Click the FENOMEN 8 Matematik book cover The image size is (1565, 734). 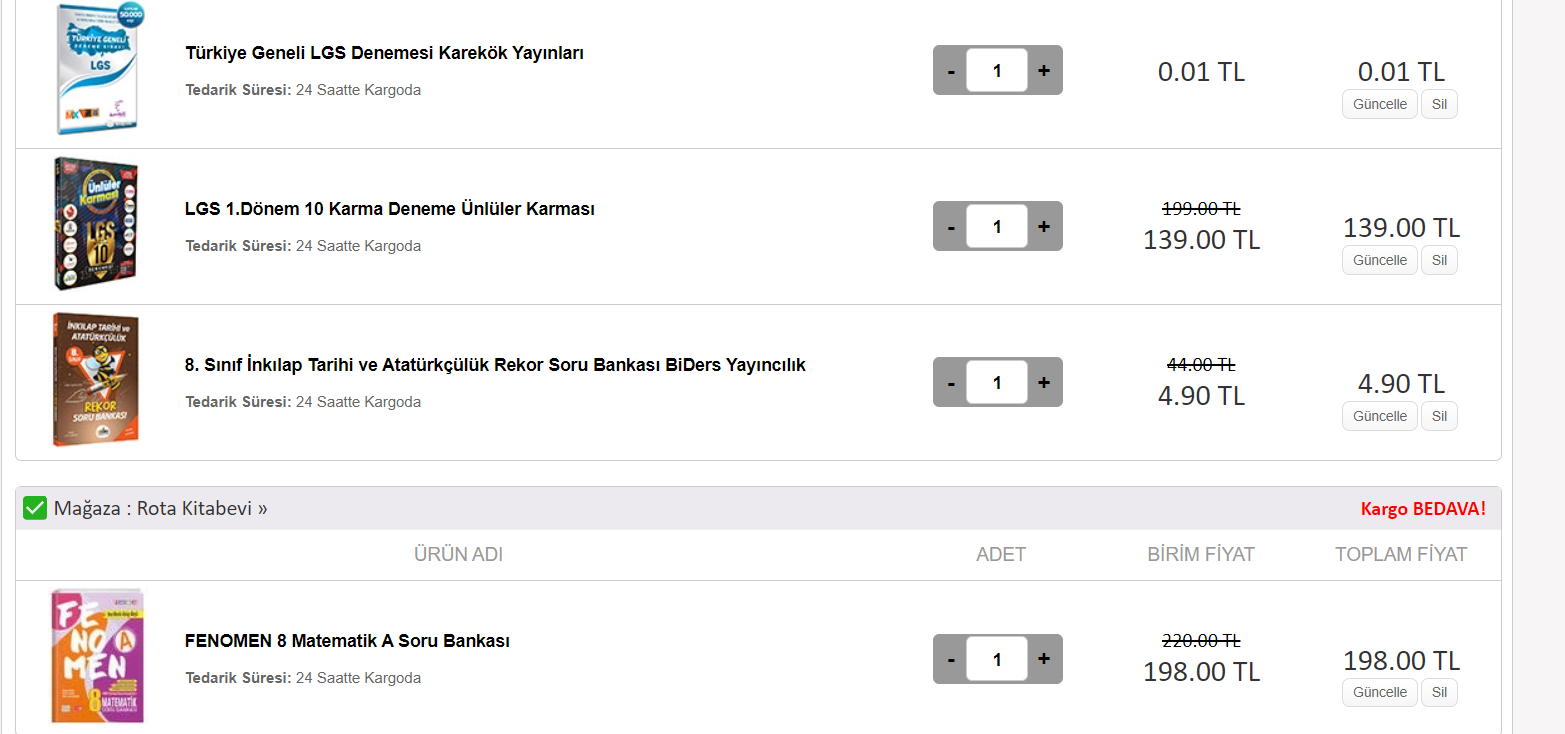tap(97, 655)
